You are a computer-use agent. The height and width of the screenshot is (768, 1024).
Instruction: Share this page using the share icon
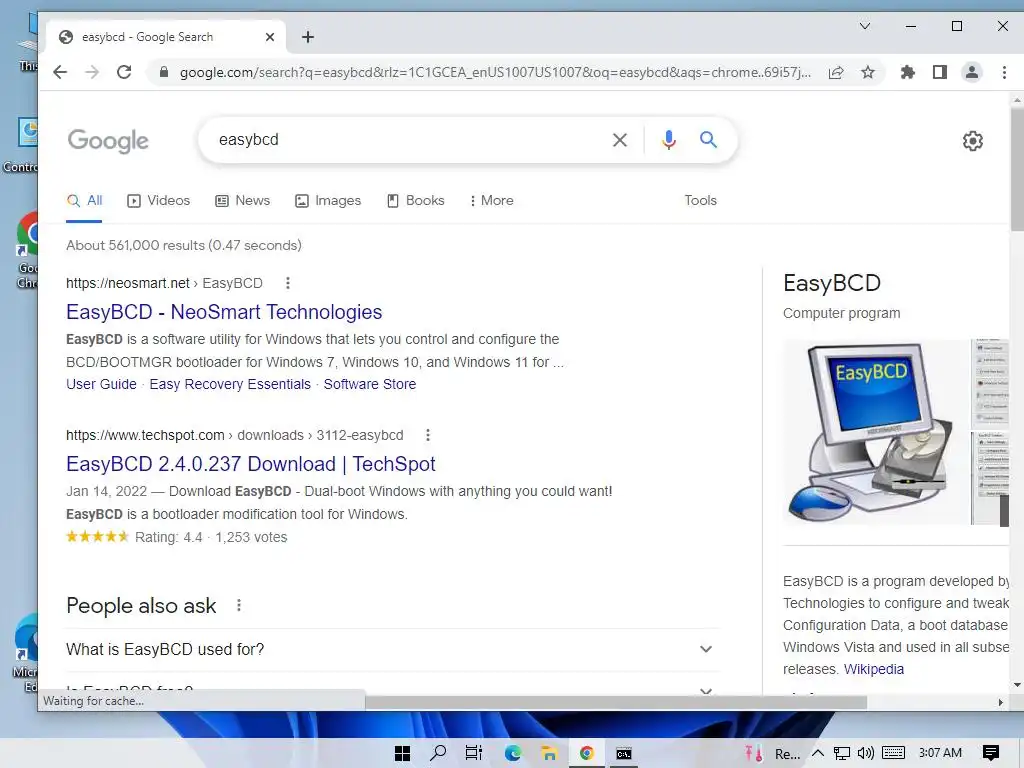click(x=836, y=72)
